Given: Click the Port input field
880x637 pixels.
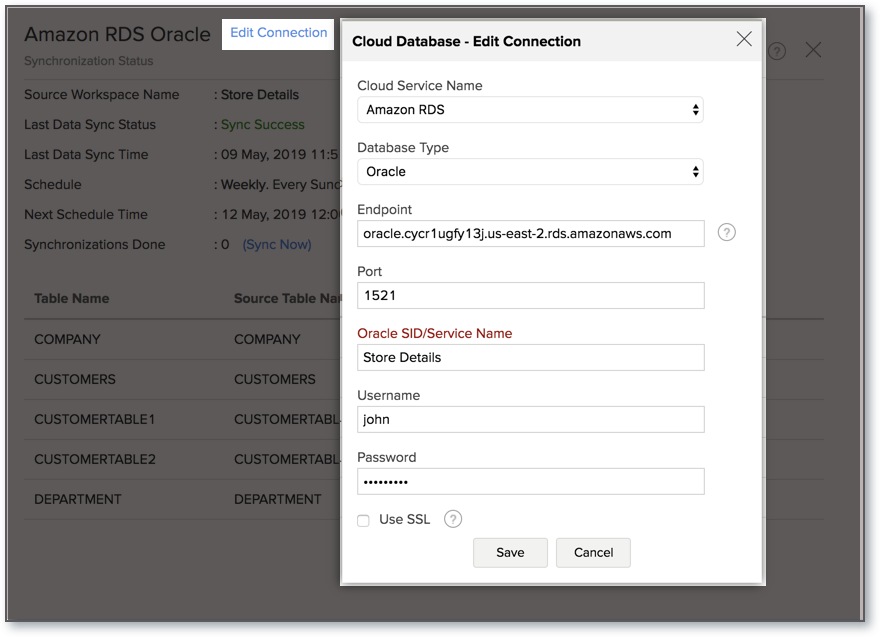Looking at the screenshot, I should pos(531,295).
